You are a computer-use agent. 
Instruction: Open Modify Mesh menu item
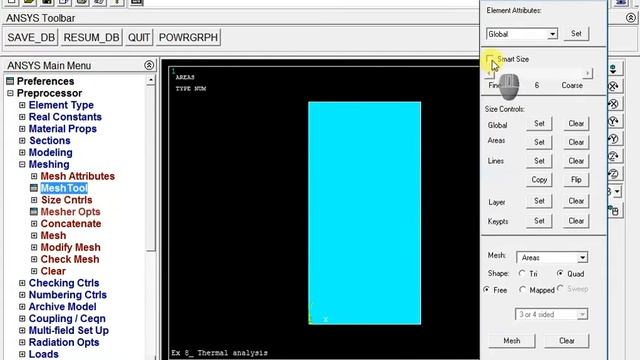pos(71,247)
